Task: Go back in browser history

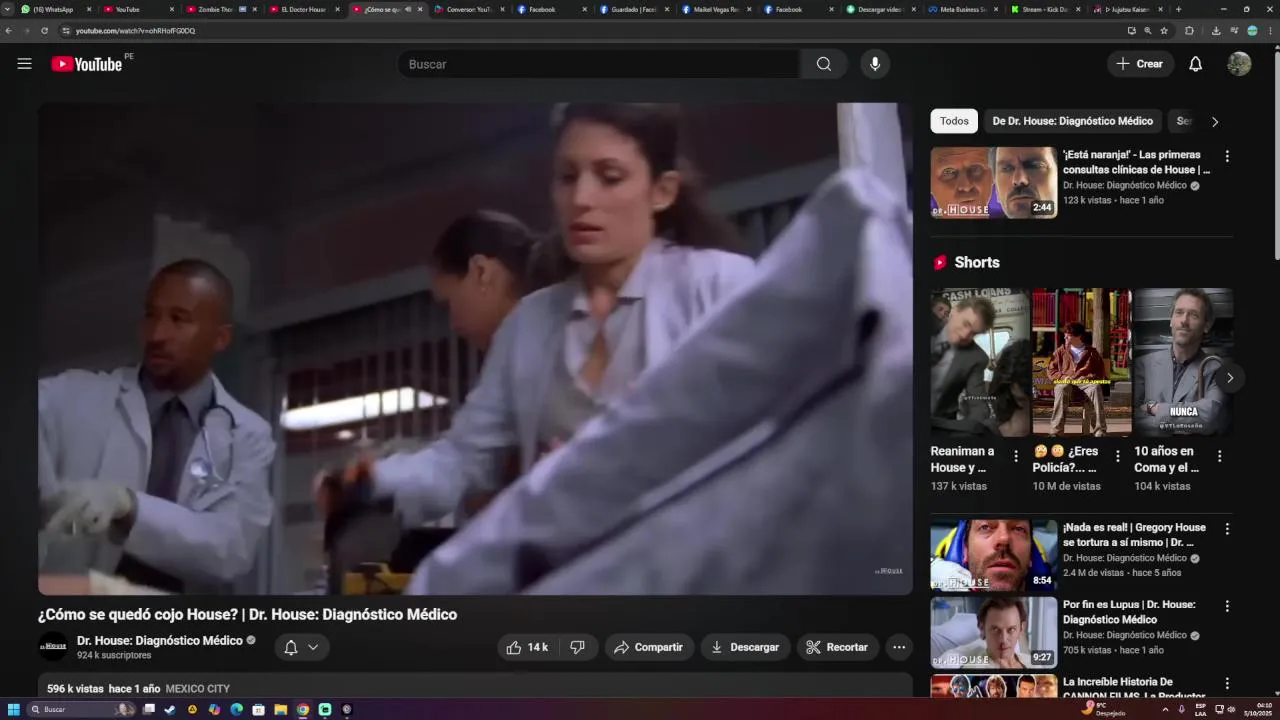Action: (9, 31)
